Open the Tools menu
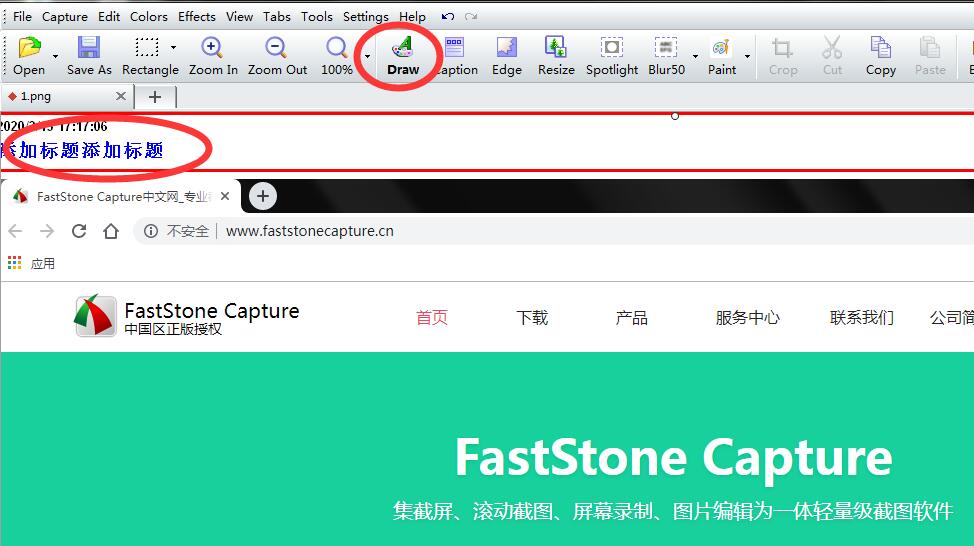The width and height of the screenshot is (974, 546). (317, 17)
